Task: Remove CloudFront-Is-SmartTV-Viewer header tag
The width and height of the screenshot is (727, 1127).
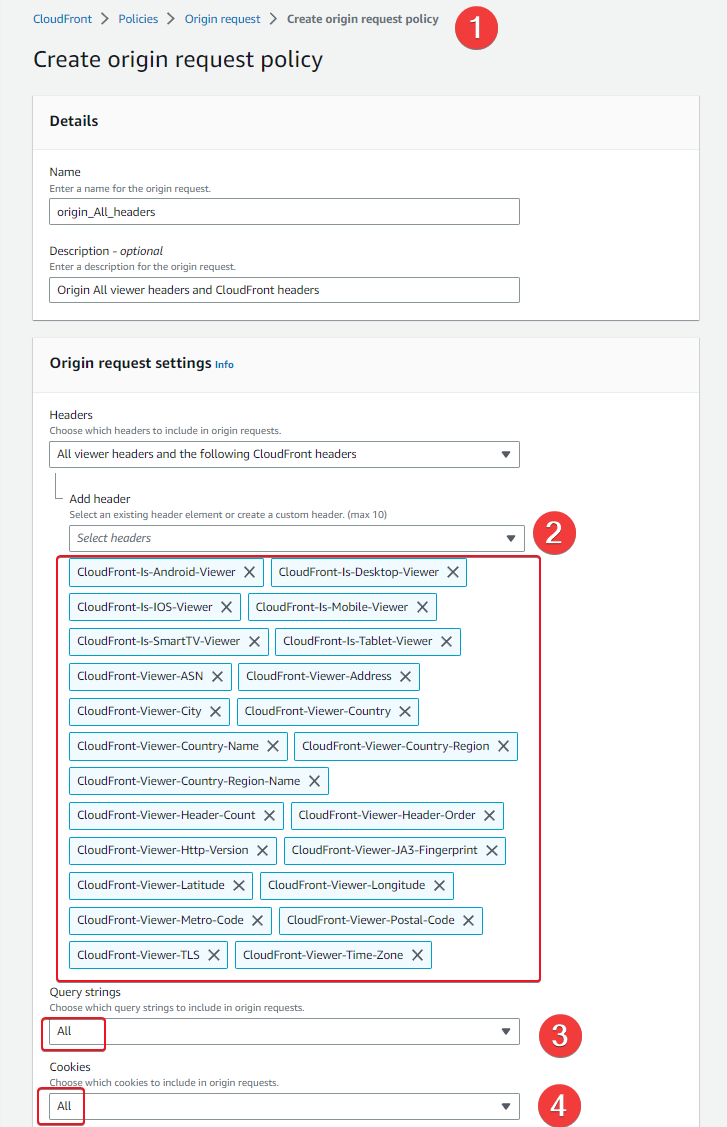Action: coord(255,641)
